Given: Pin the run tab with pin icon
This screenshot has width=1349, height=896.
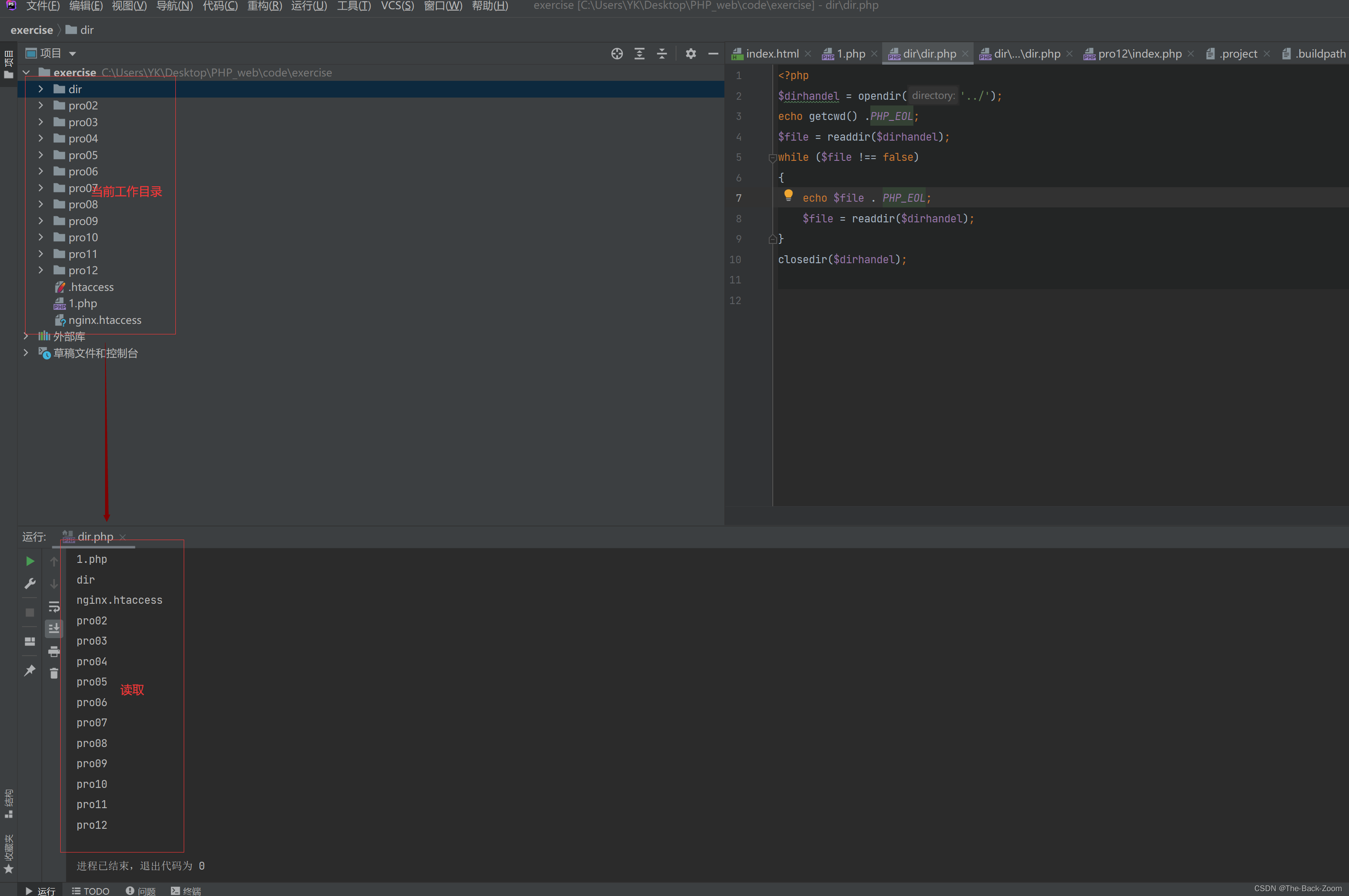Looking at the screenshot, I should click(30, 670).
